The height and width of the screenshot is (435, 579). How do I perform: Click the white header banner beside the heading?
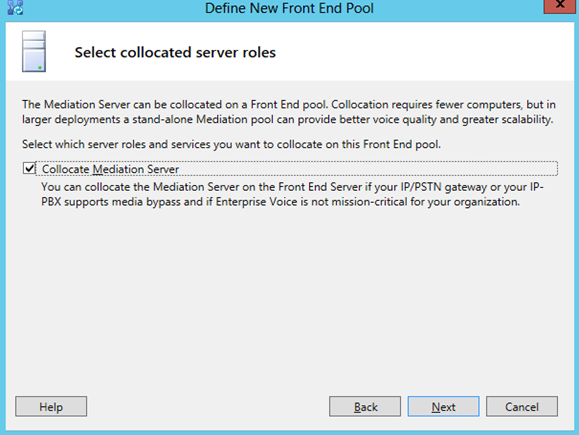pyautogui.click(x=425, y=52)
